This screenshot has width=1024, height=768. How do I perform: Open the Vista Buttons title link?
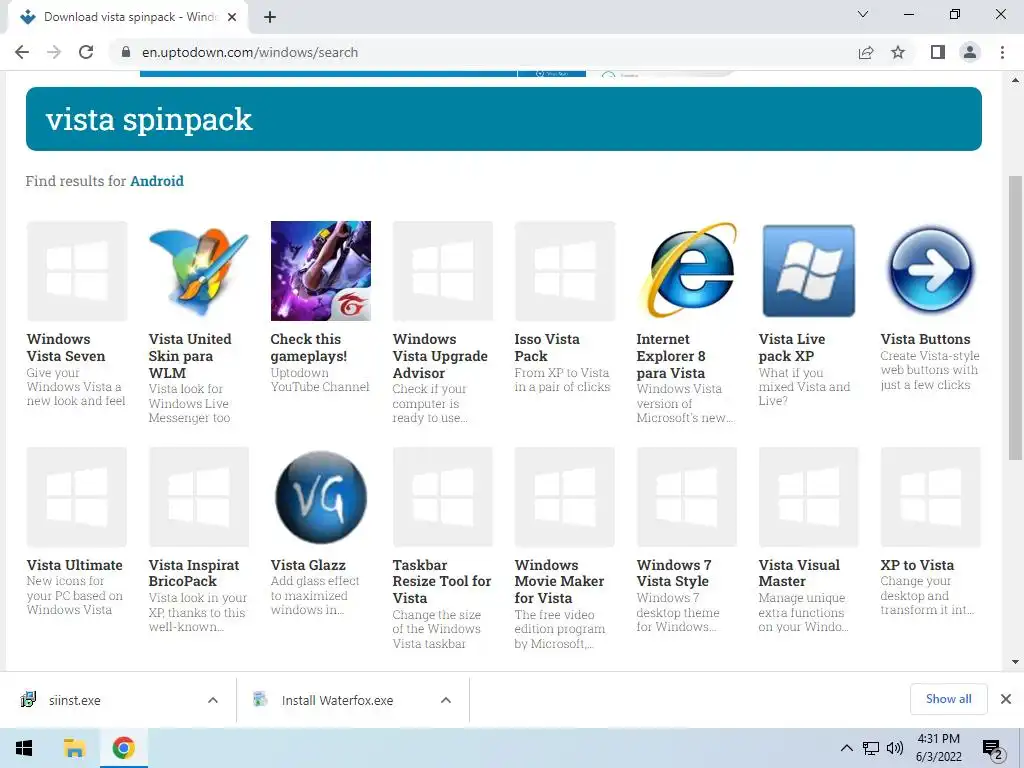[x=925, y=339]
